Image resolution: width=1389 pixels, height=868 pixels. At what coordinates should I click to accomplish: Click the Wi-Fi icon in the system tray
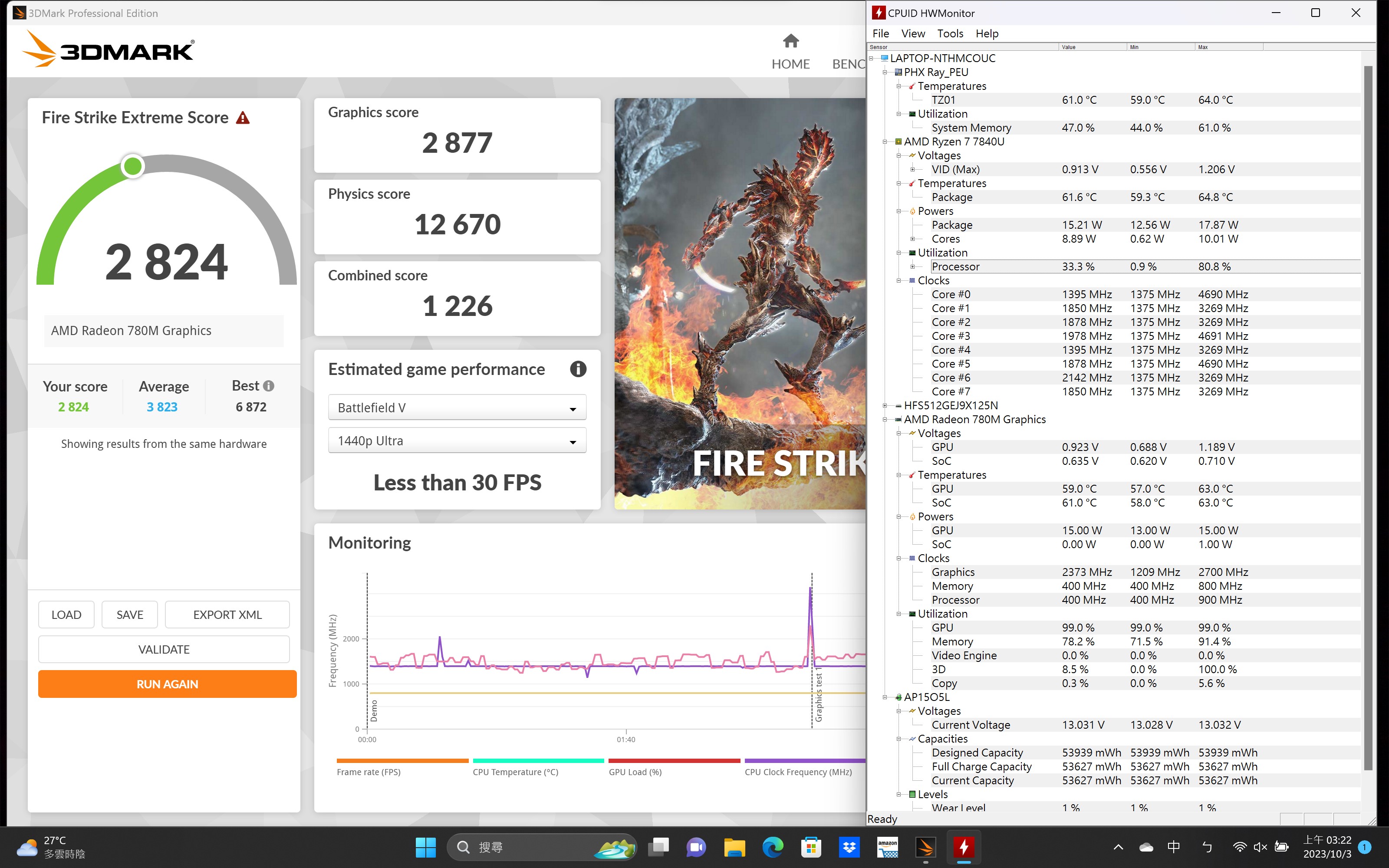pyautogui.click(x=1239, y=847)
